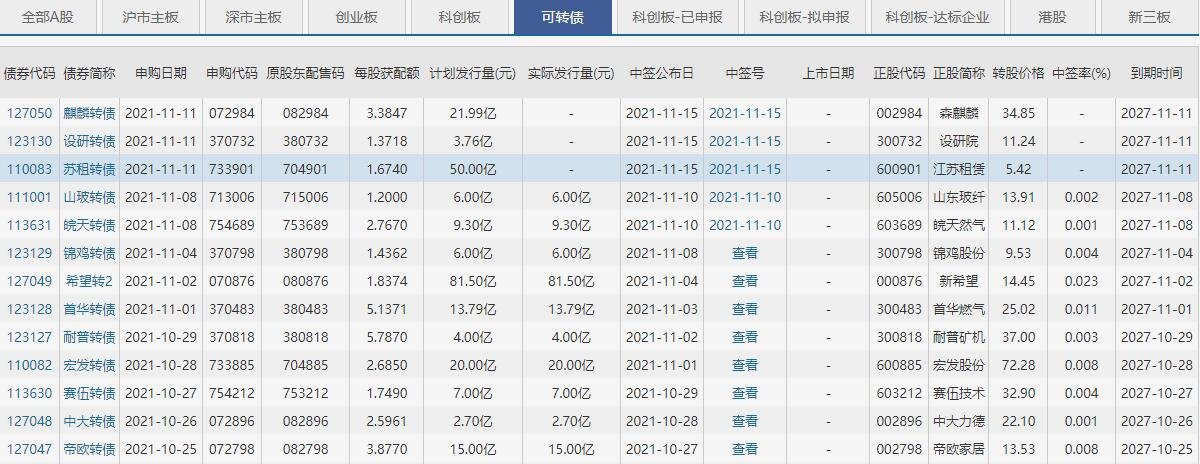Open 中签号 date link for 麒麟转债
Viewport: 1200px width, 464px height.
[745, 113]
